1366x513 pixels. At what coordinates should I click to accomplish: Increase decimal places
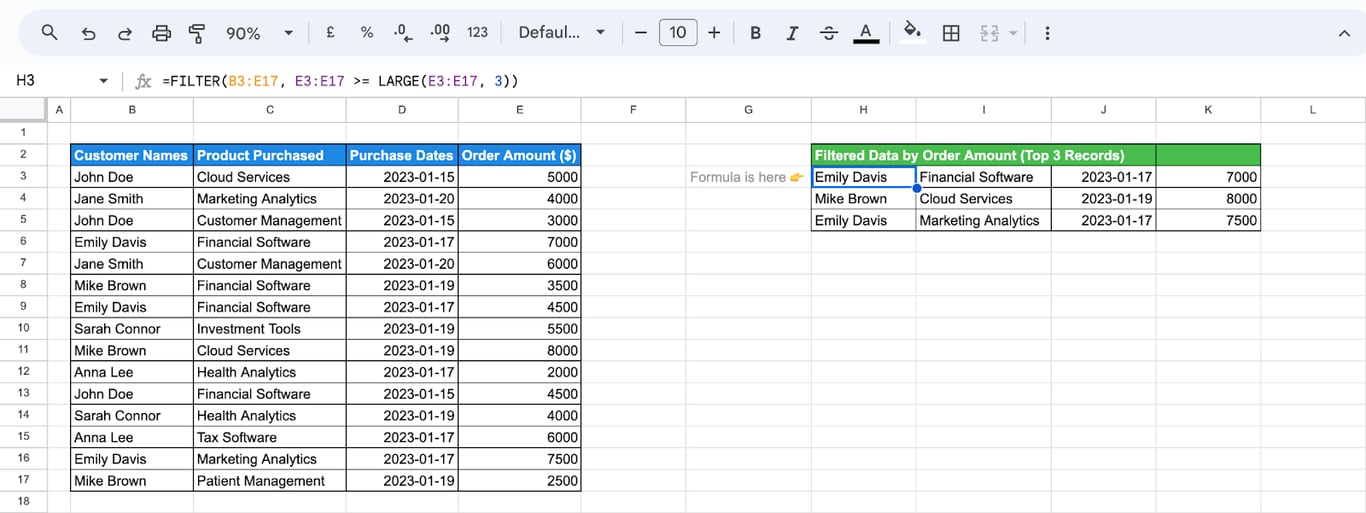click(440, 33)
